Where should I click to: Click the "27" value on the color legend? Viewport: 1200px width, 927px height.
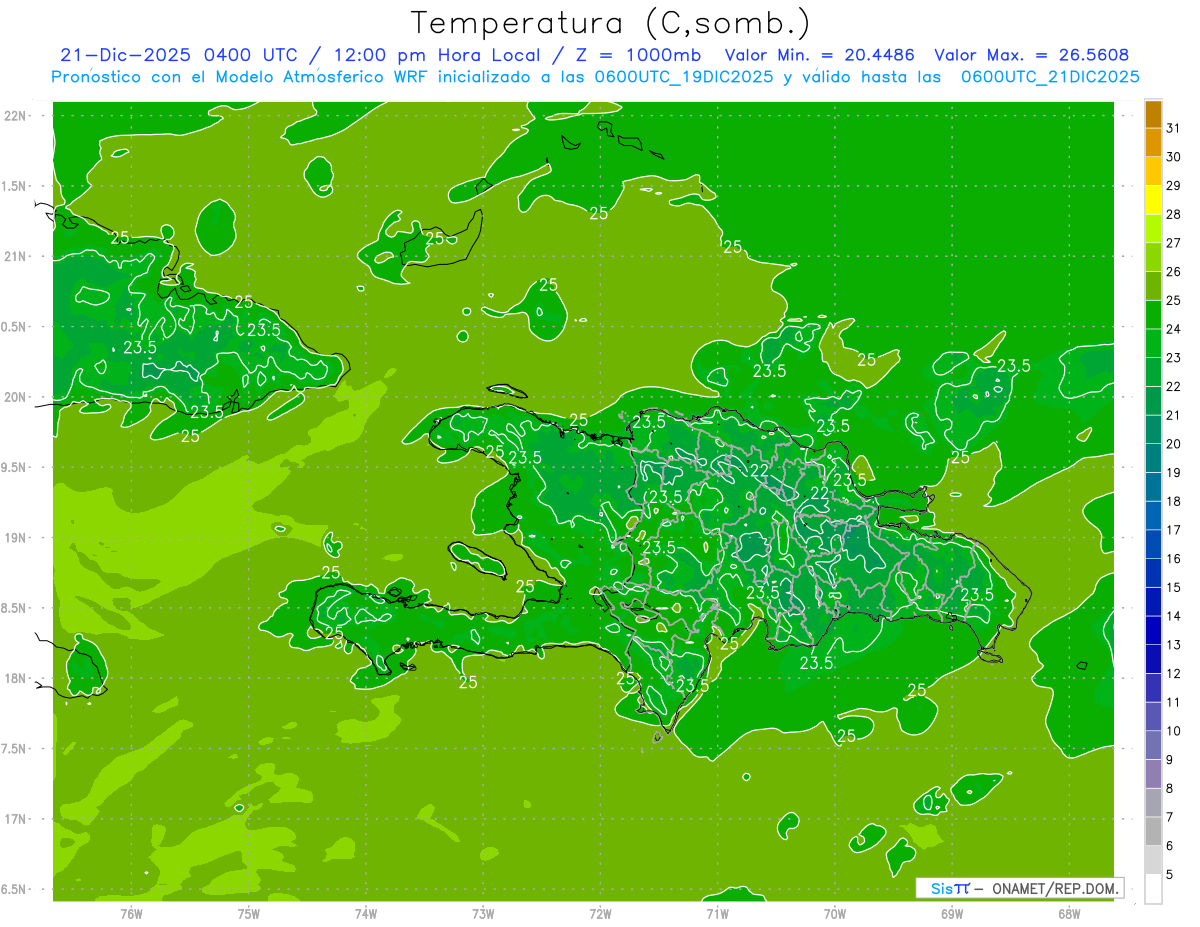coord(1174,243)
